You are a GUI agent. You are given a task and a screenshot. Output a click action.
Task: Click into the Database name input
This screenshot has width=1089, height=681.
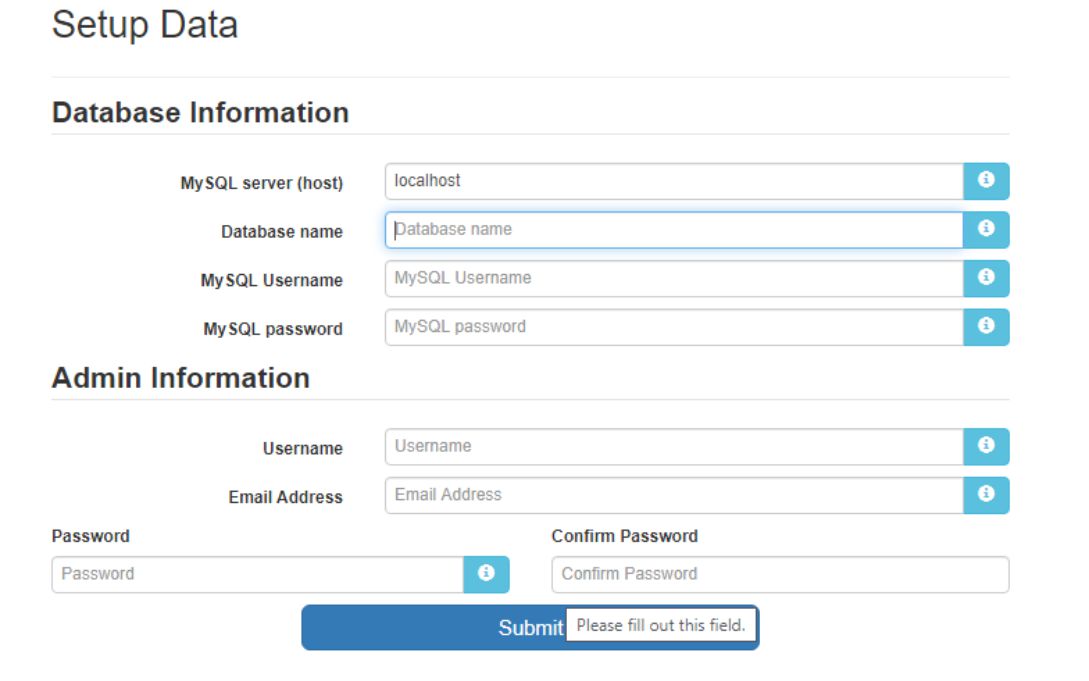tap(674, 230)
